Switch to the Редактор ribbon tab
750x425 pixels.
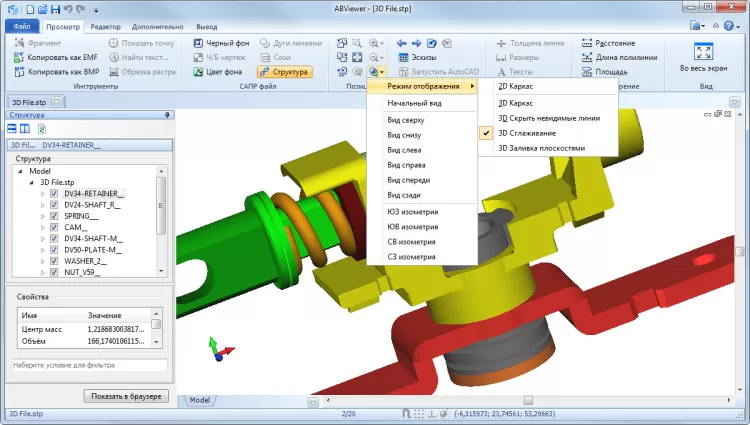click(106, 27)
